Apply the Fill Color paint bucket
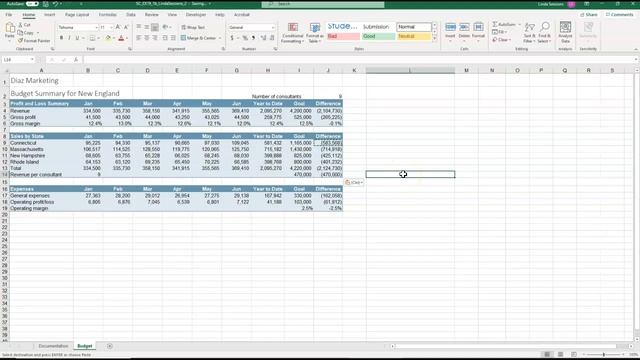Screen dimensions: 640x360 (x=108, y=38)
